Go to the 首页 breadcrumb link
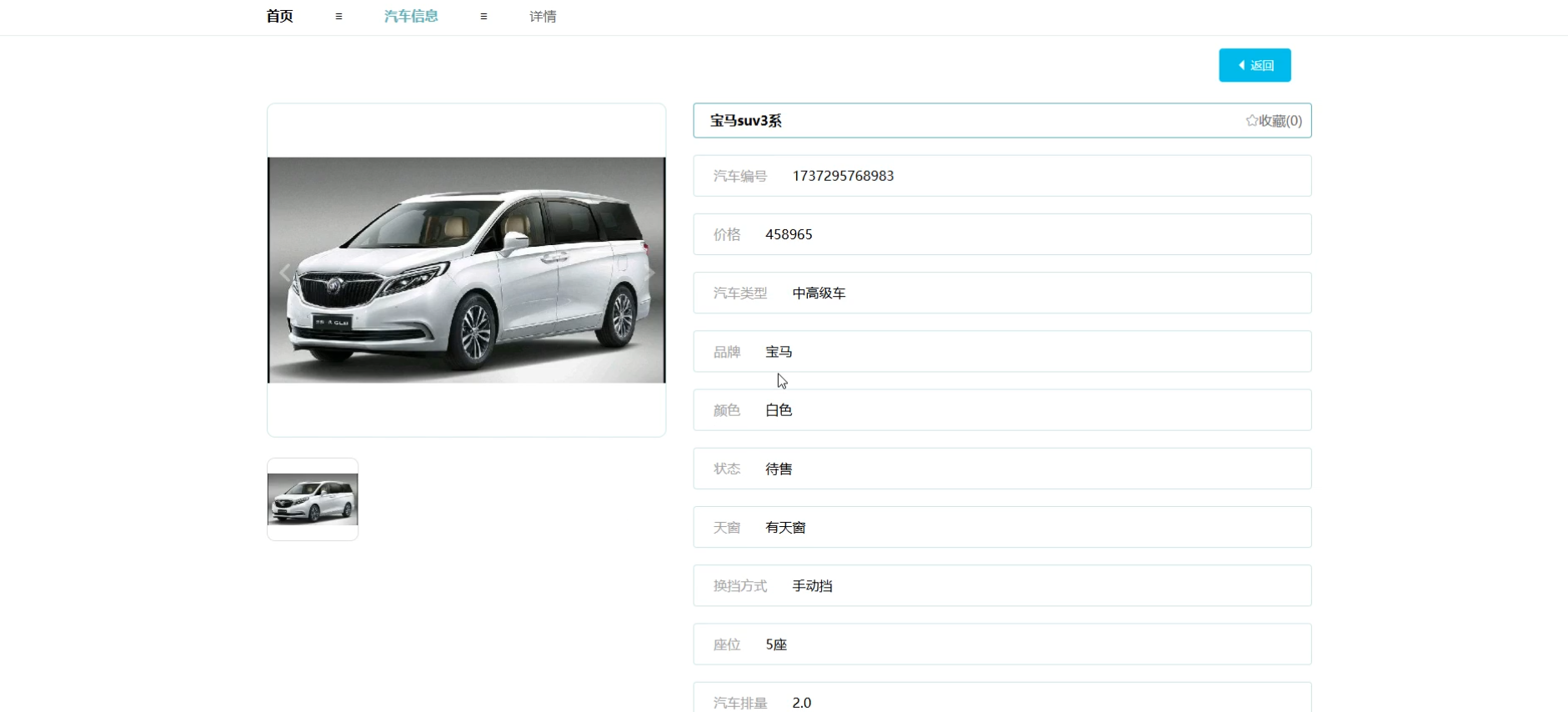Viewport: 1568px width, 712px height. (279, 17)
